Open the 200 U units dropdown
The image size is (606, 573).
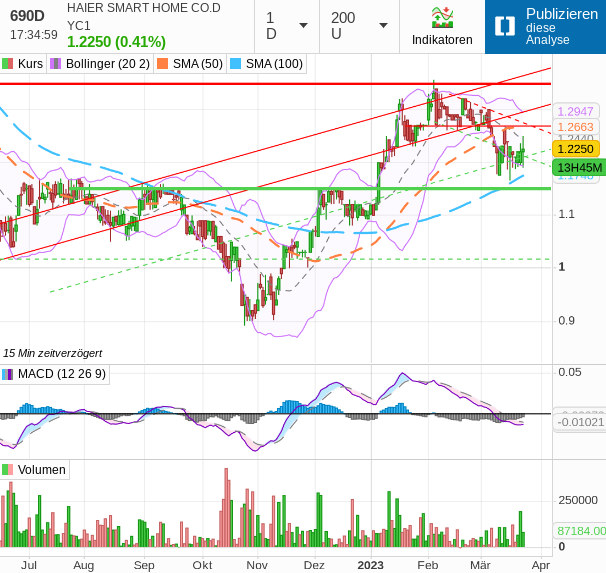point(359,26)
